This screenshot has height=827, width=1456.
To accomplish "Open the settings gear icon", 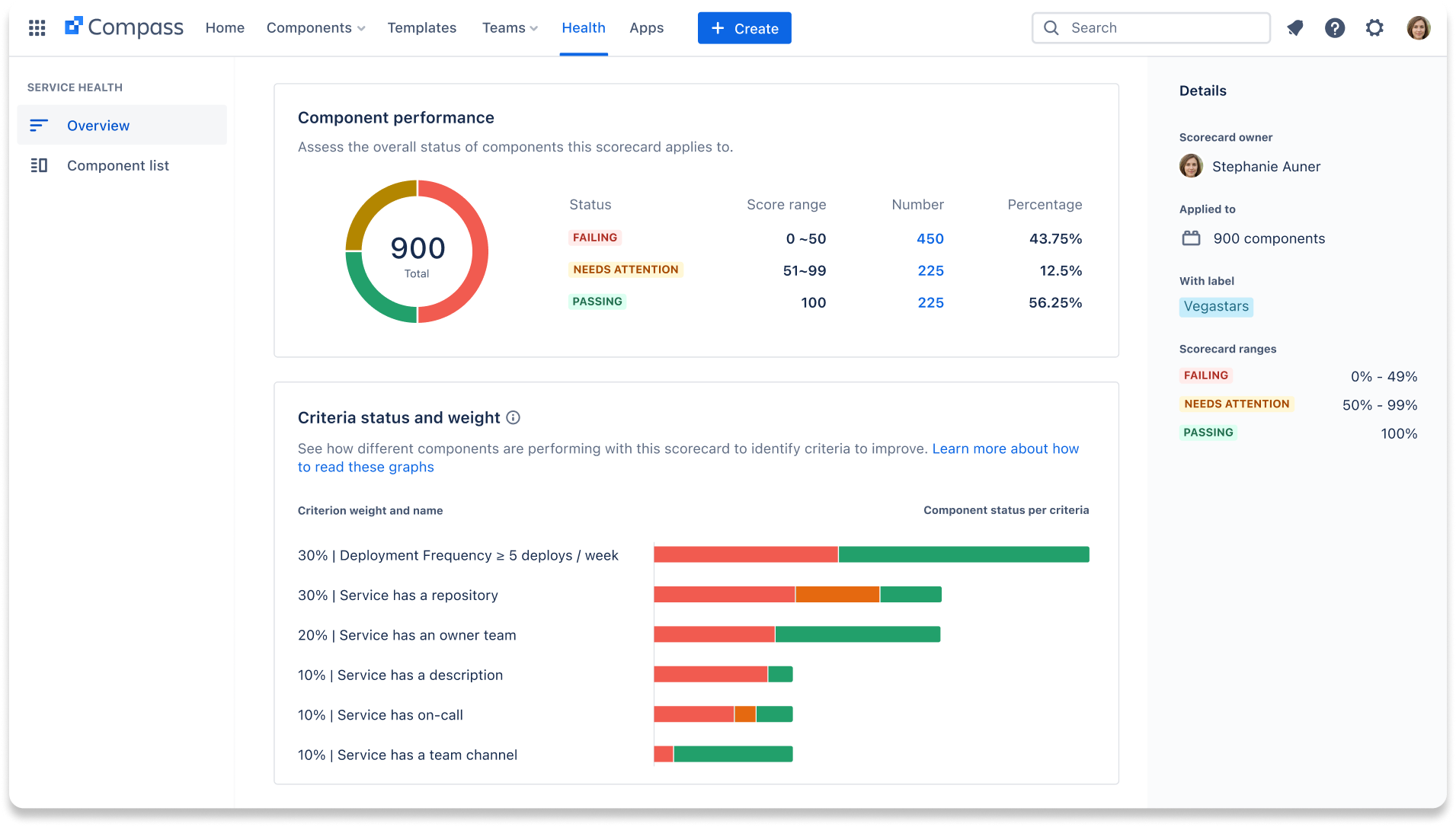I will [1374, 27].
